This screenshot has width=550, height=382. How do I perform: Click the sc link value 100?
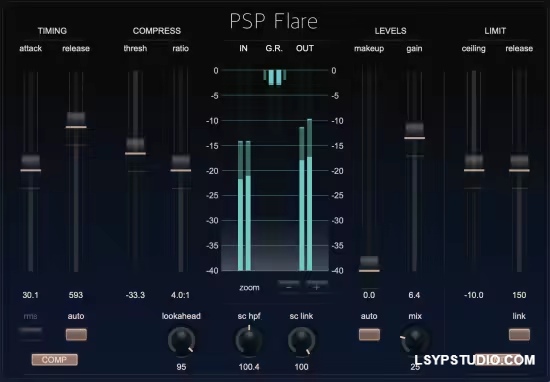301,367
